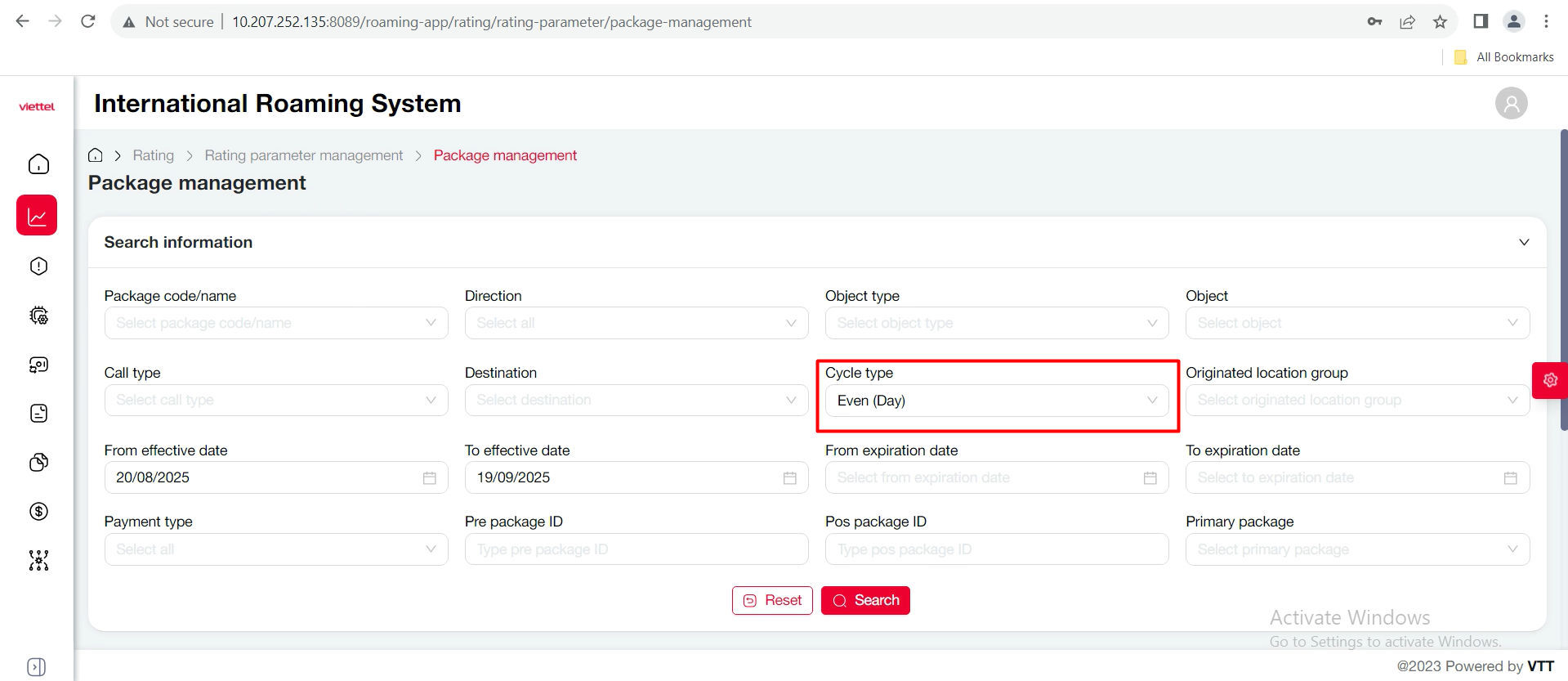
Task: Focus the Pre package ID field
Action: [636, 549]
